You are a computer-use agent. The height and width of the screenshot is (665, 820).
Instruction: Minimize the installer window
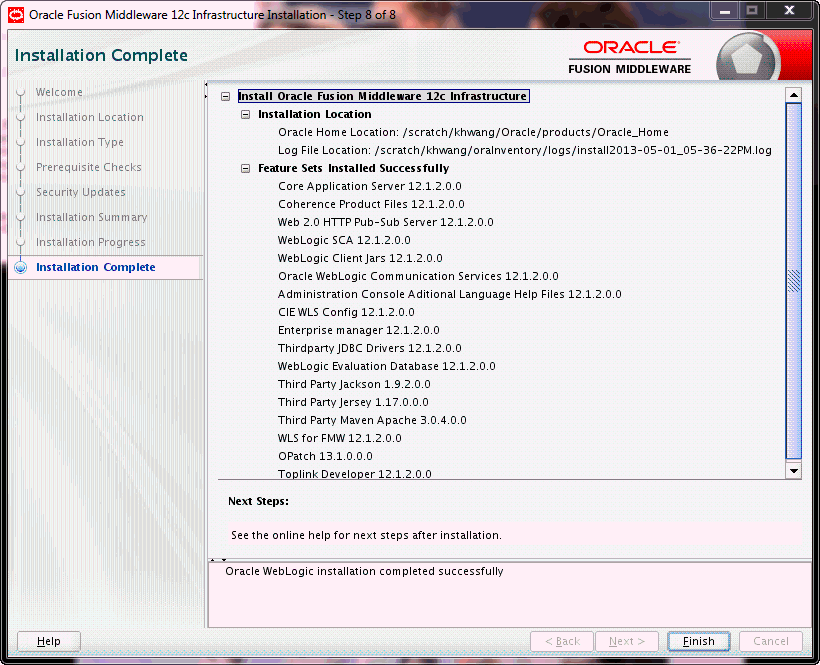tap(725, 11)
